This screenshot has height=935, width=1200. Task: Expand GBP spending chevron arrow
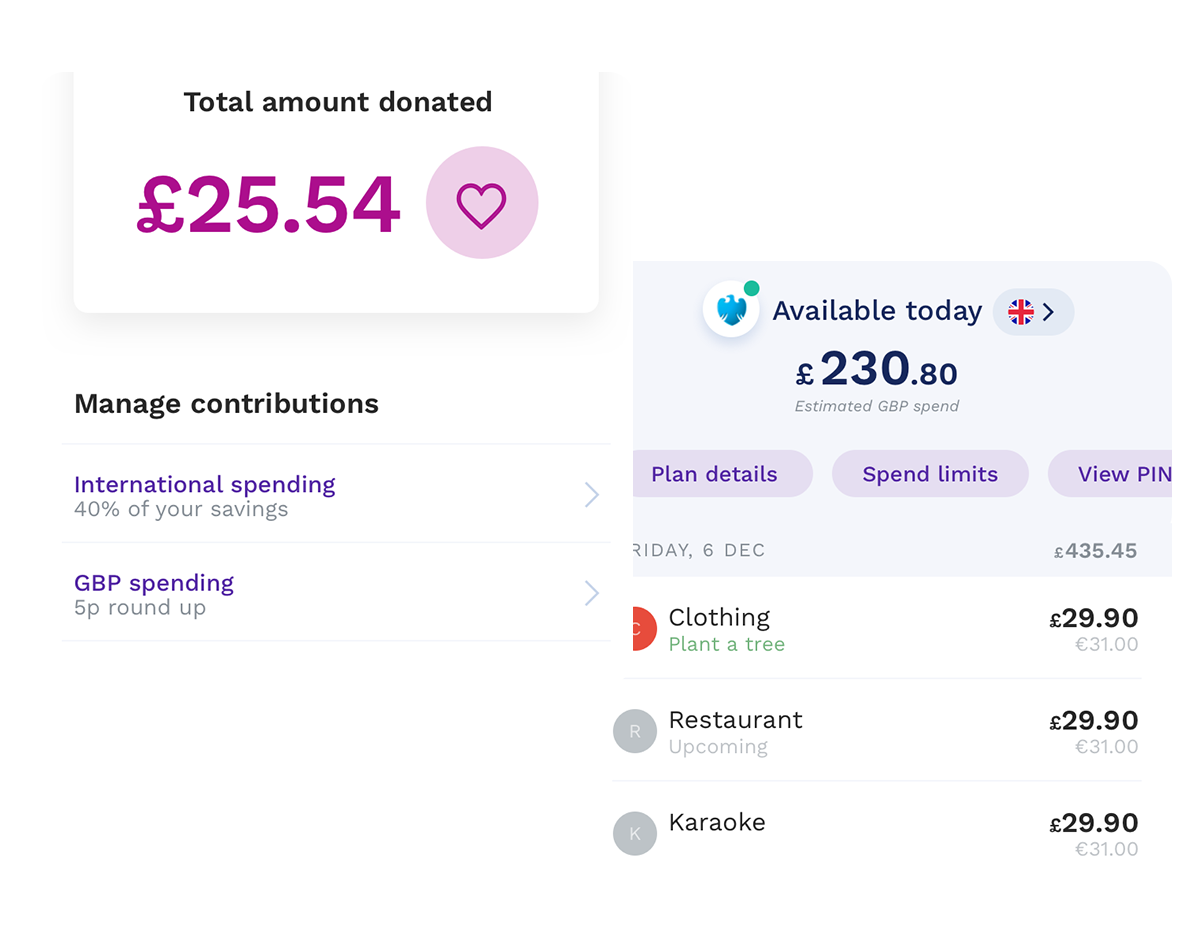point(592,593)
